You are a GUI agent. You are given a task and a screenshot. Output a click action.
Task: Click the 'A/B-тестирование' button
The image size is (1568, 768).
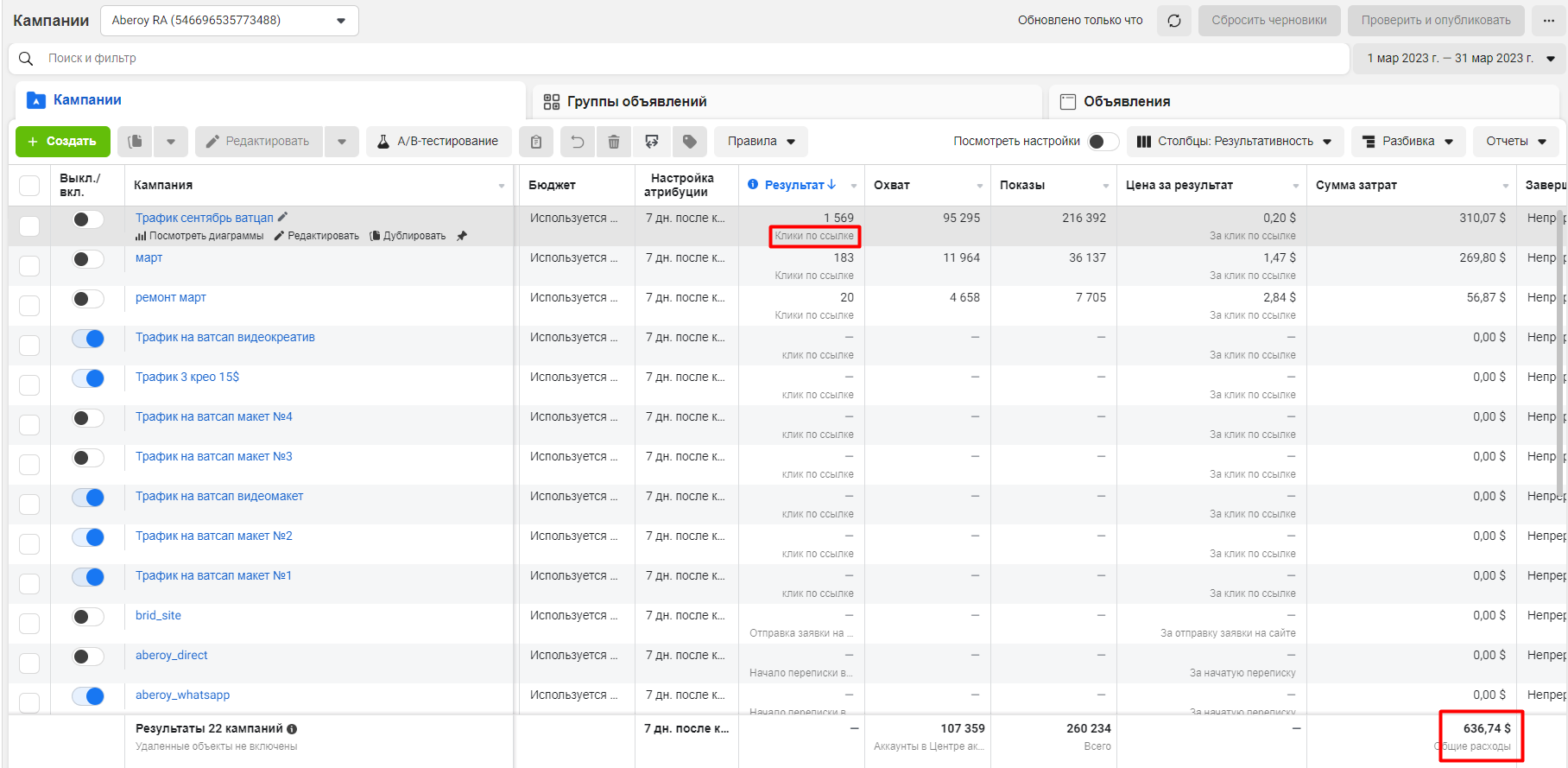[439, 142]
